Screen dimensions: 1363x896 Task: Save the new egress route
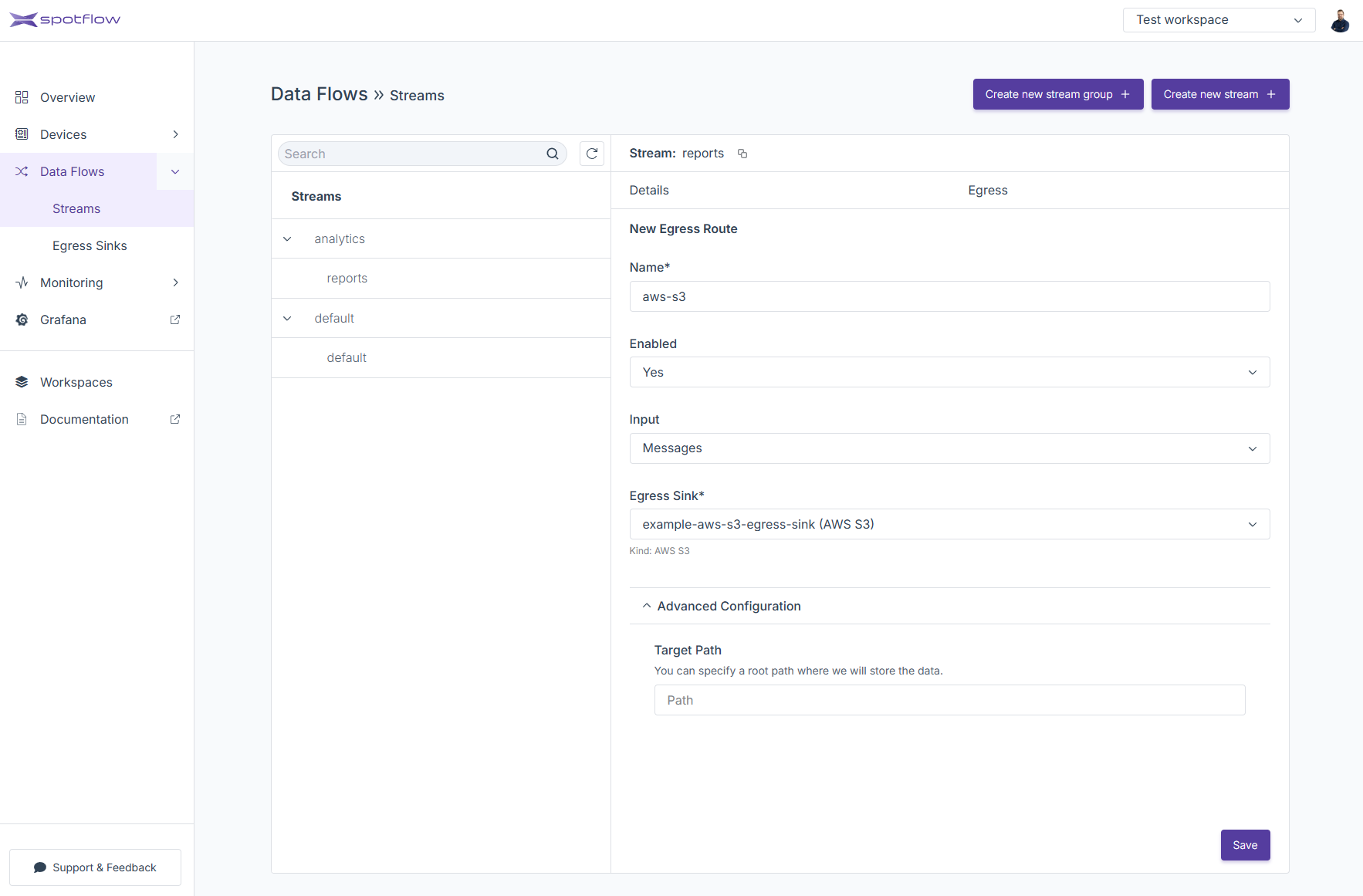[x=1245, y=845]
